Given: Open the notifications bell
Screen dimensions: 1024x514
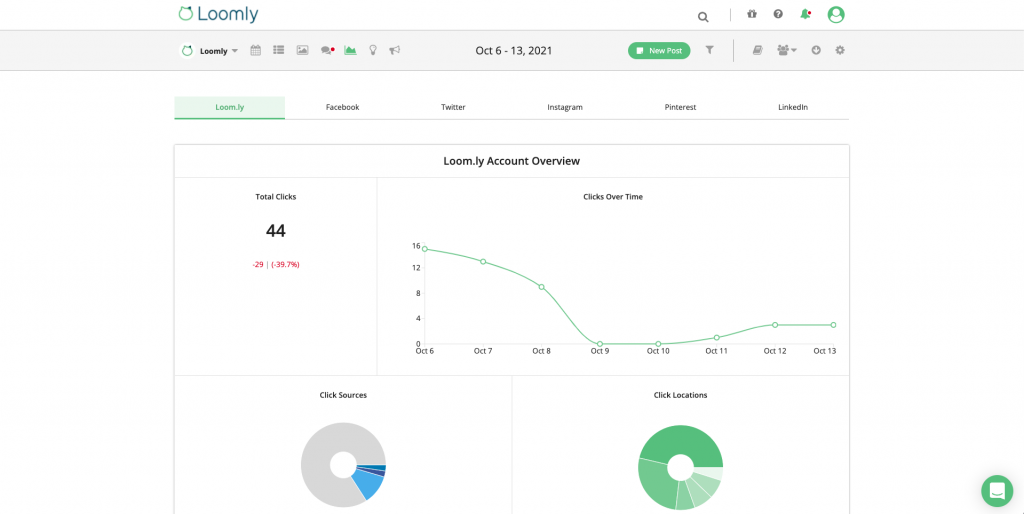Looking at the screenshot, I should [805, 14].
